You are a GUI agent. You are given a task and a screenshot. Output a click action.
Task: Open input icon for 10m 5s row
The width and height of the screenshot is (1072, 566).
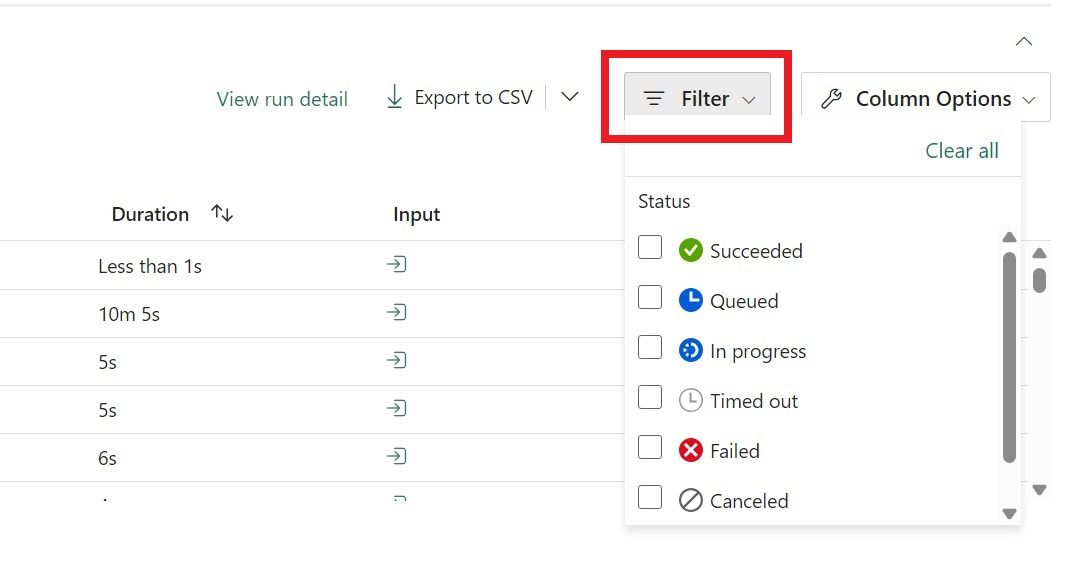[397, 313]
